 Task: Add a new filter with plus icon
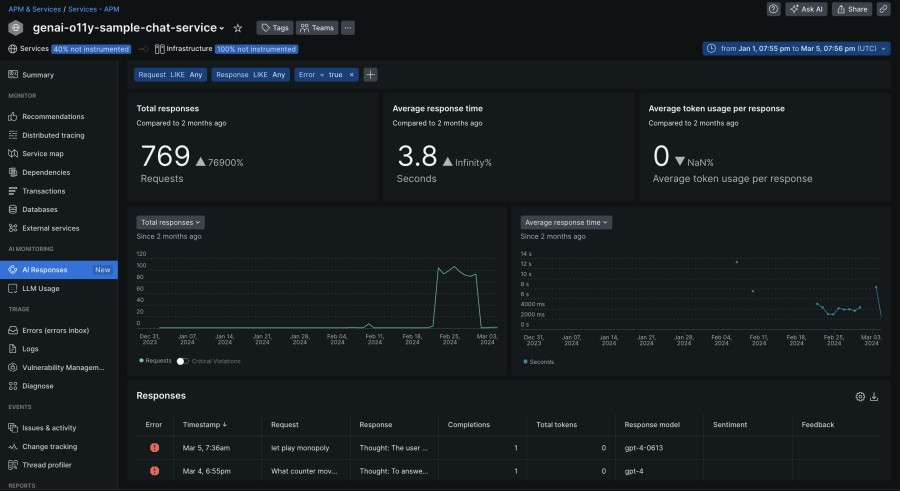point(370,74)
